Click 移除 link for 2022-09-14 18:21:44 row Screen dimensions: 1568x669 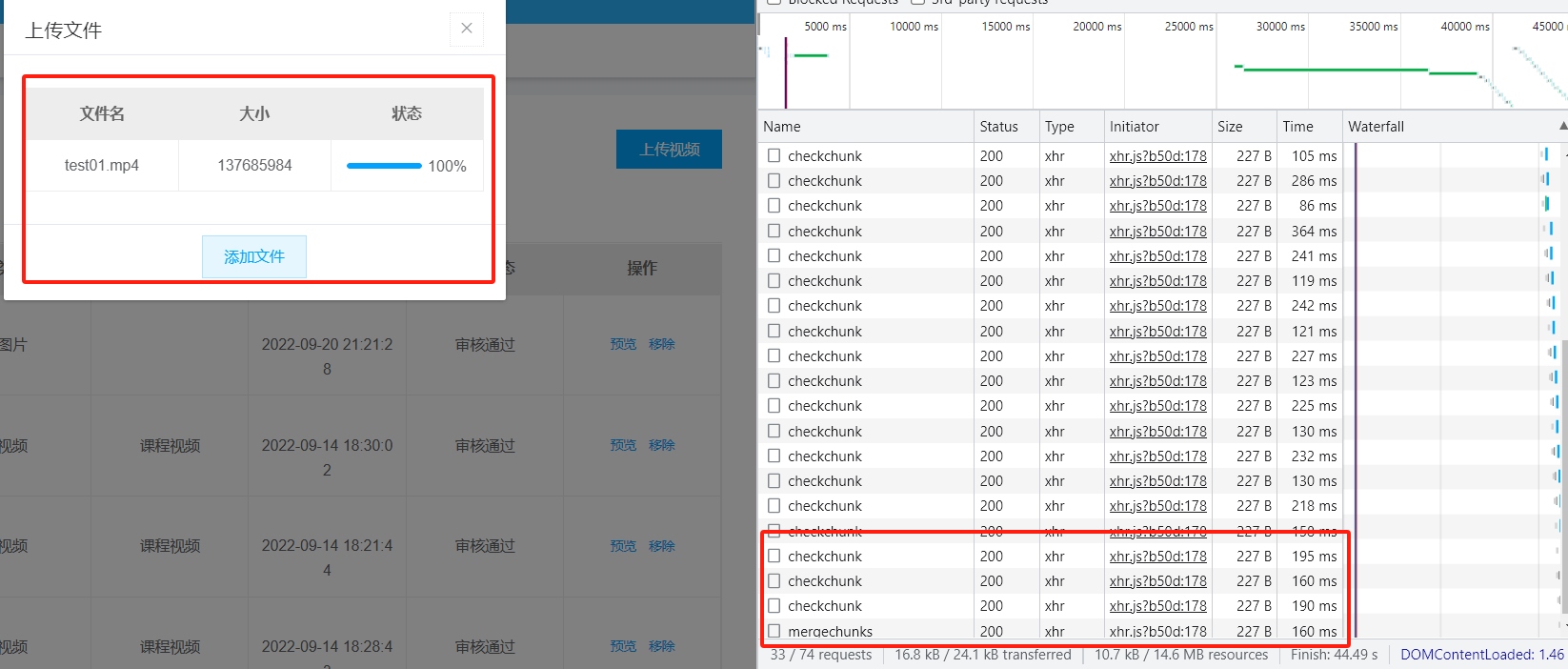[x=662, y=546]
